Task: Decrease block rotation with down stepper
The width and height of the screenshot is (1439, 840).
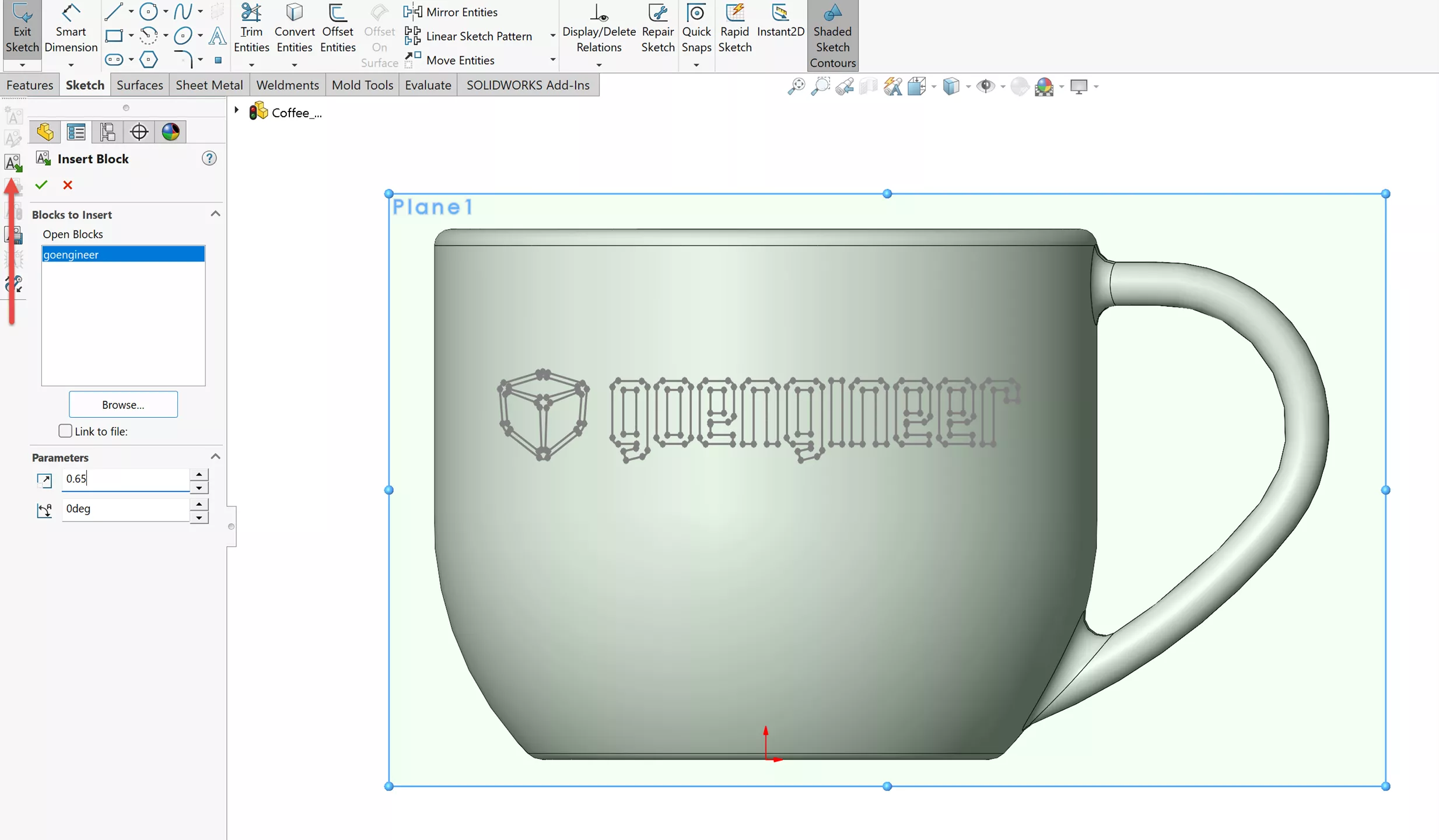Action: 199,517
